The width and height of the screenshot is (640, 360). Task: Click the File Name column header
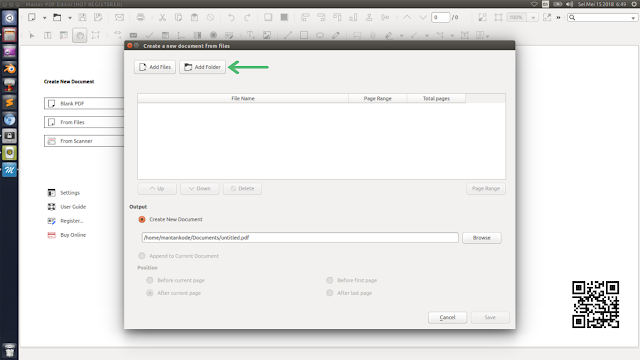[x=243, y=98]
